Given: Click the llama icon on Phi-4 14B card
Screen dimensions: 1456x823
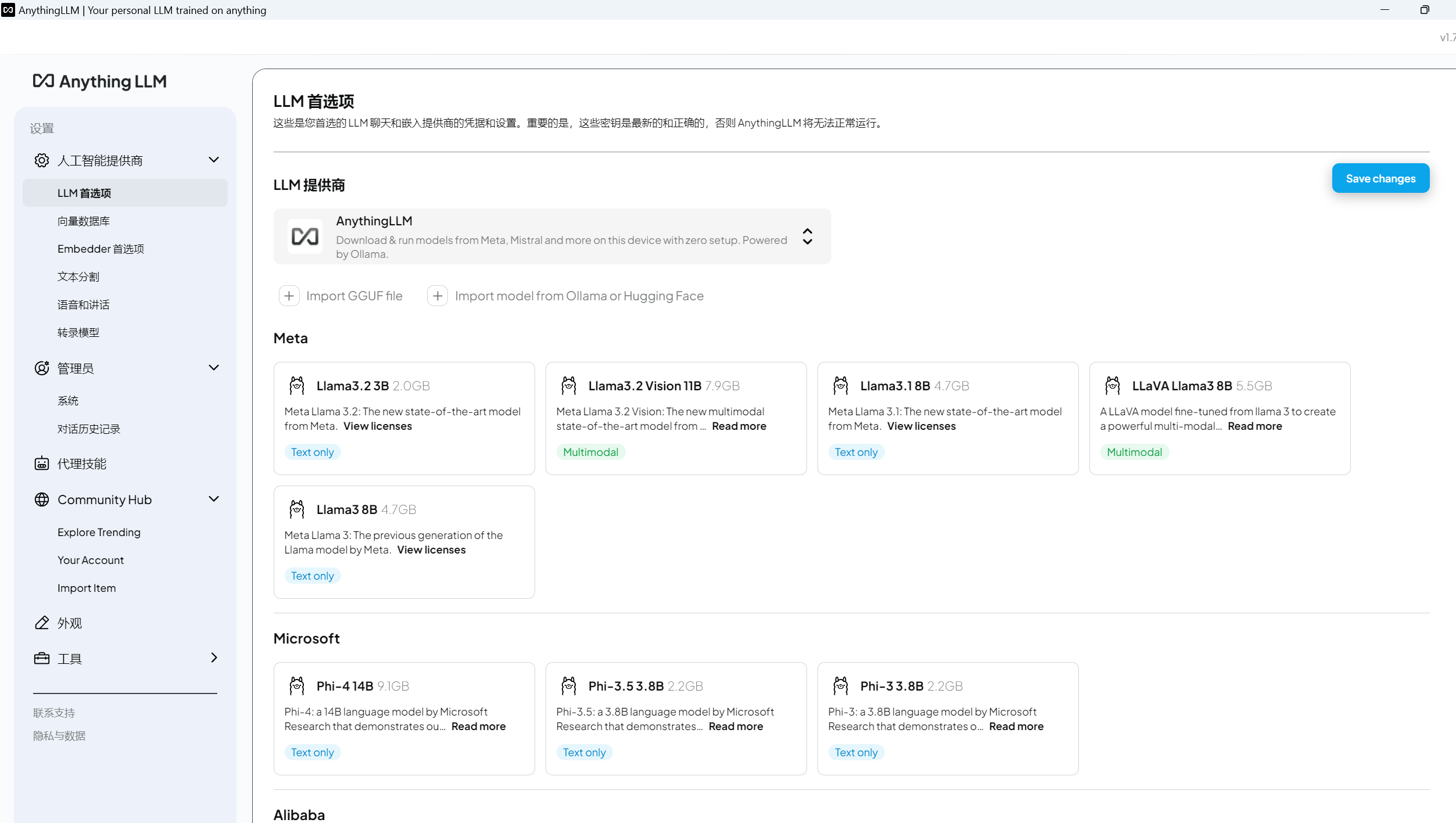Looking at the screenshot, I should pyautogui.click(x=297, y=685).
